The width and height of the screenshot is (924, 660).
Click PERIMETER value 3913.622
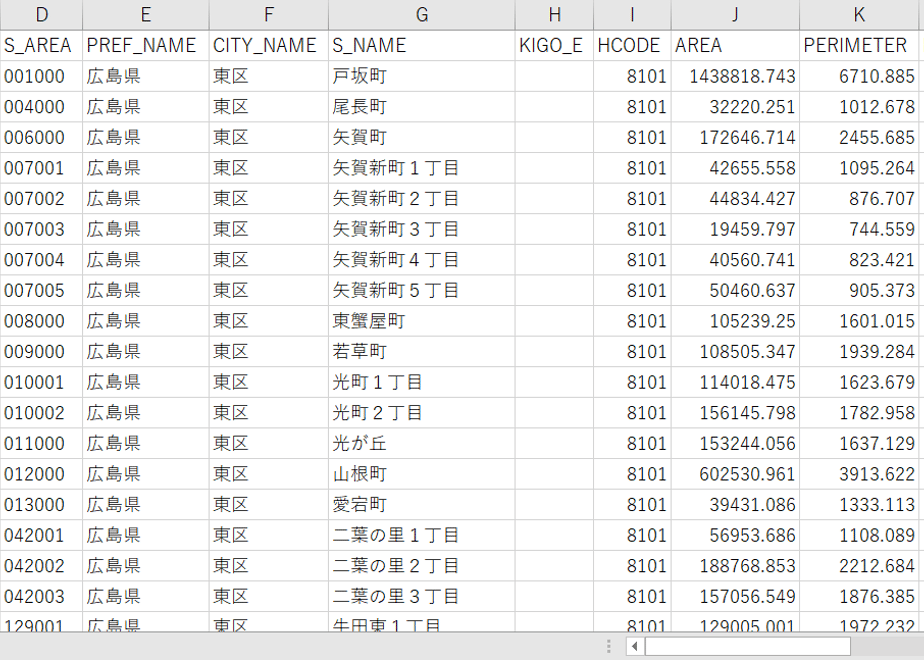(x=859, y=474)
